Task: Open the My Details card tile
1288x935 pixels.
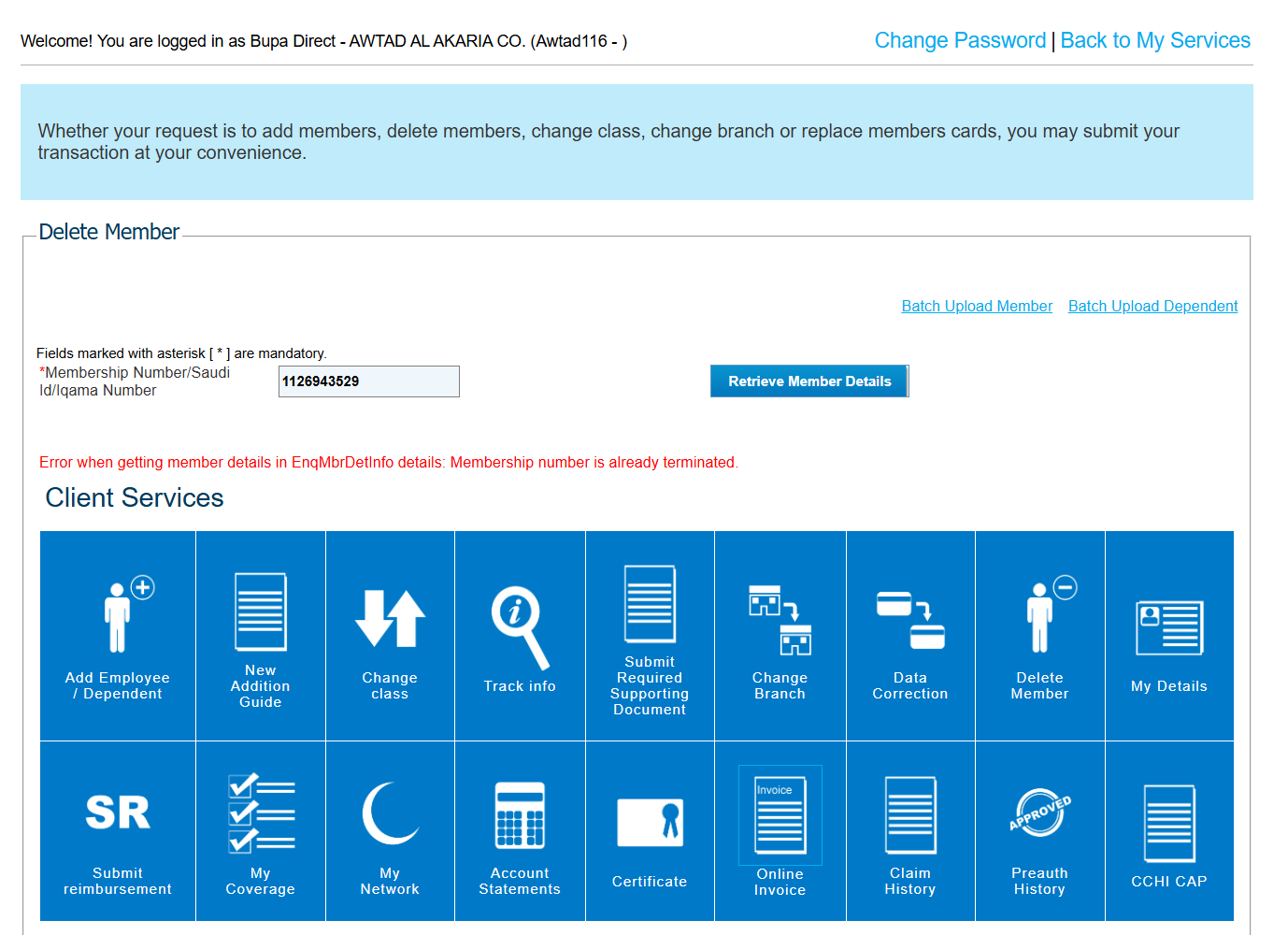Action: 1169,636
